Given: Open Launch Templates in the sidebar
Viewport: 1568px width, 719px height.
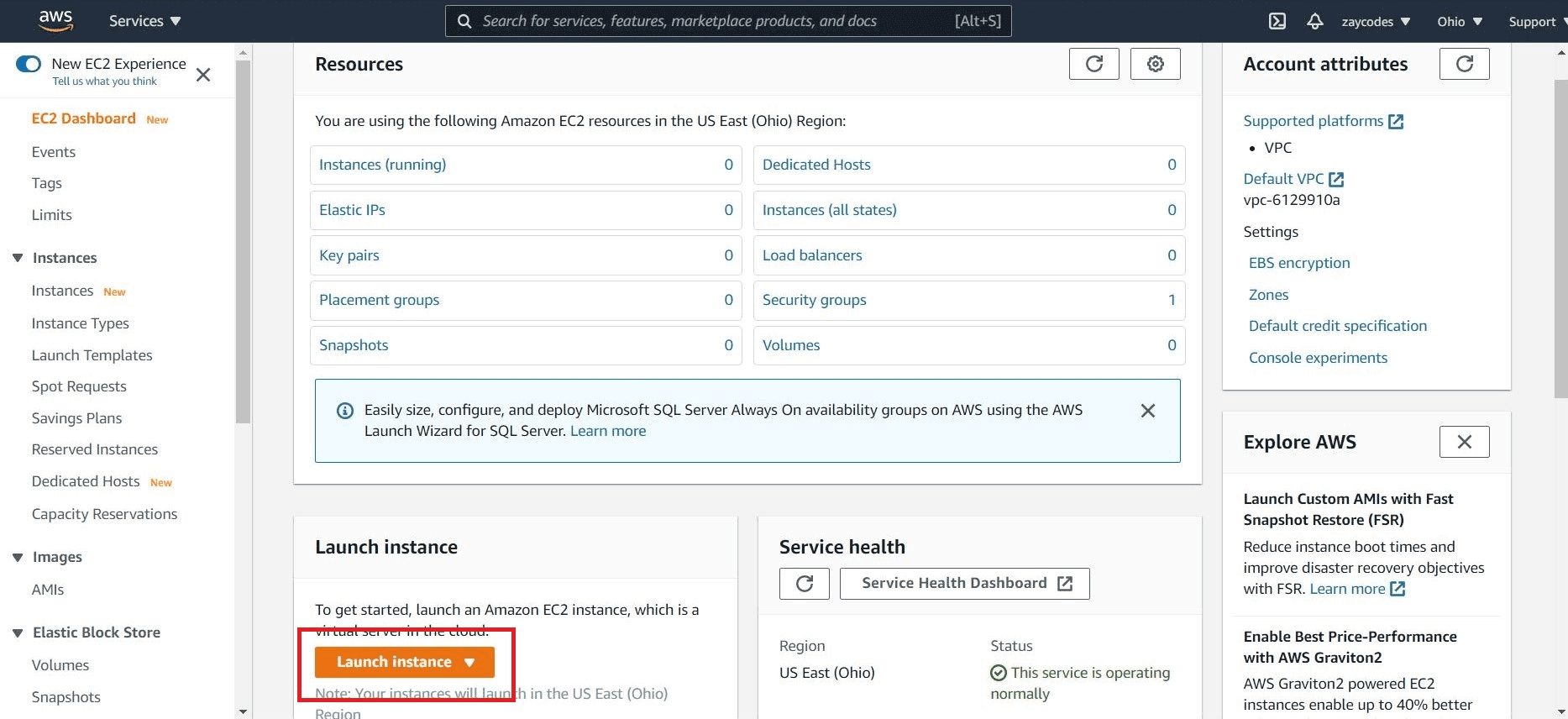Looking at the screenshot, I should coord(92,355).
